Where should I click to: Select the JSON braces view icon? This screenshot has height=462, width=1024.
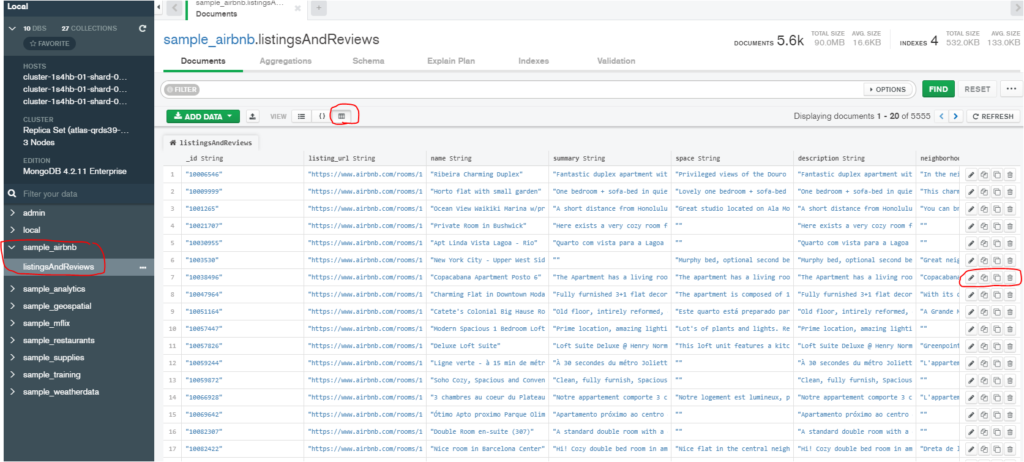[321, 116]
